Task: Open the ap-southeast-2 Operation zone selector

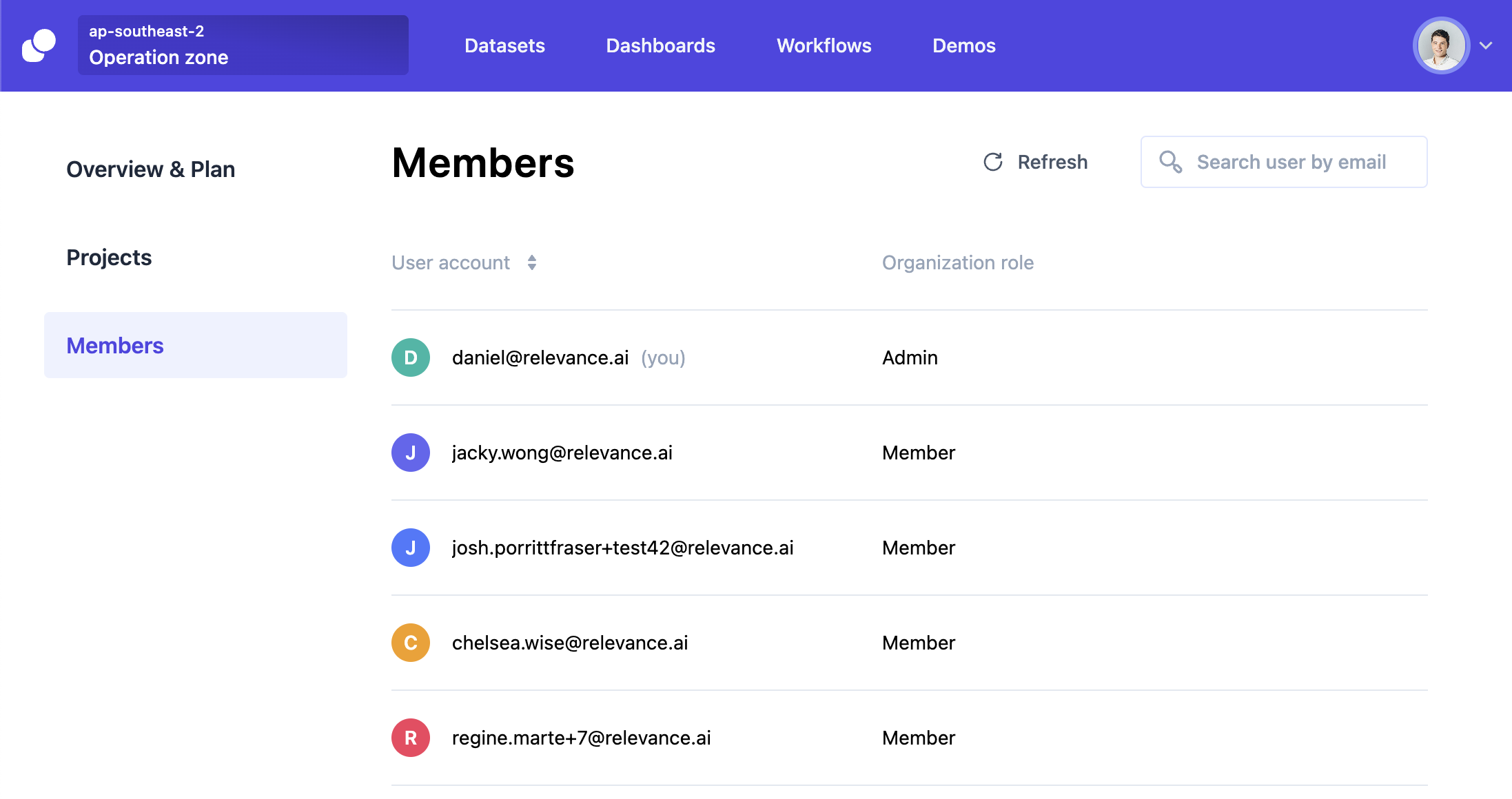Action: click(x=243, y=45)
